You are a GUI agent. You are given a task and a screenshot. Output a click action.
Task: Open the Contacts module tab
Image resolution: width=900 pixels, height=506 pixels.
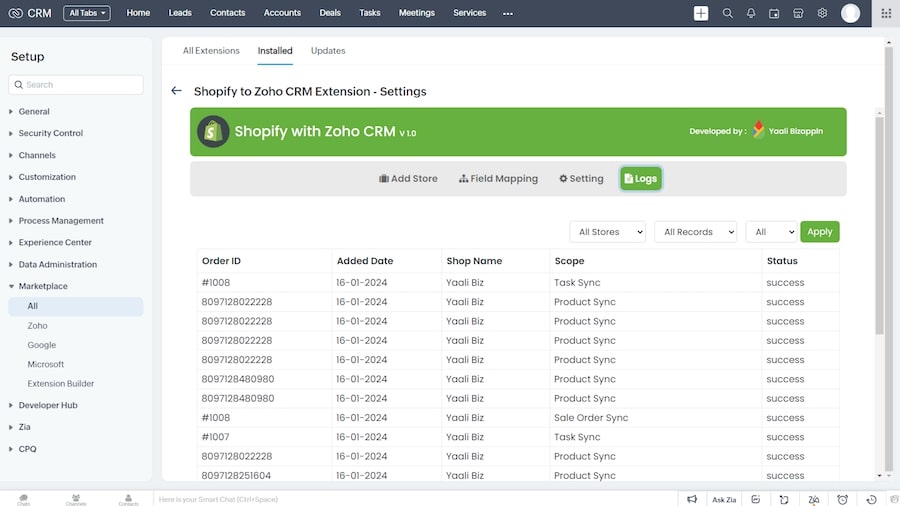227,13
